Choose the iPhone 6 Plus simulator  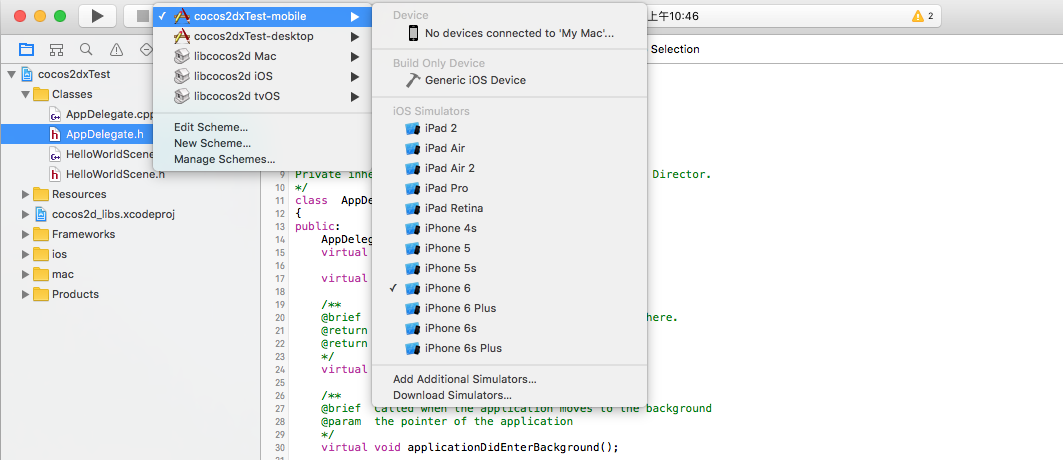tap(509, 308)
